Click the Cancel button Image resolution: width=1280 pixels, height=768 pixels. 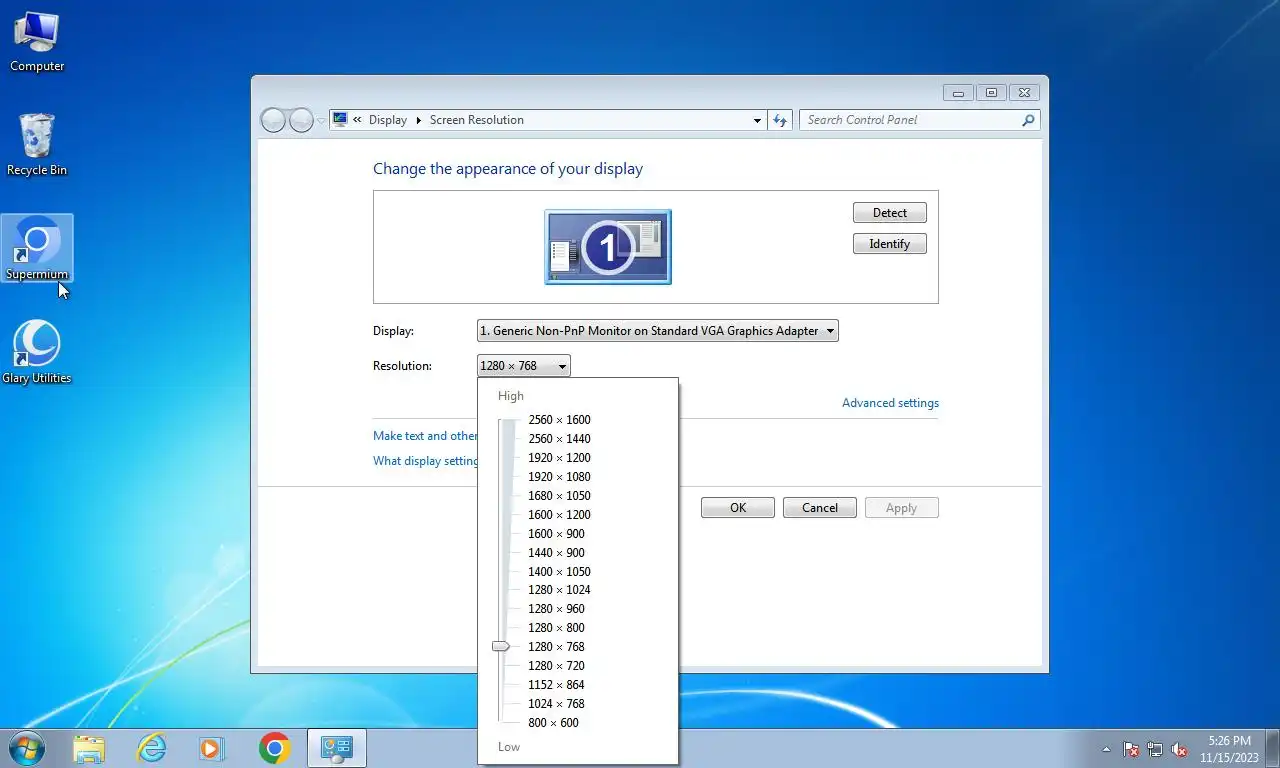[x=820, y=508]
